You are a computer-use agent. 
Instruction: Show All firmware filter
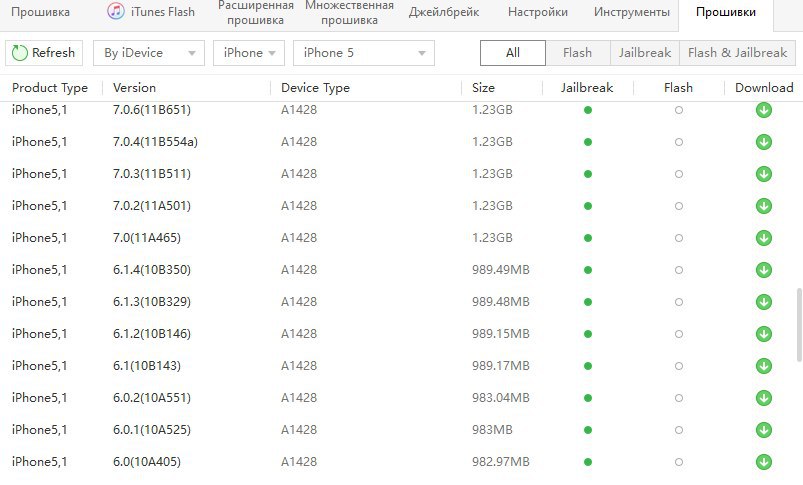coord(513,53)
